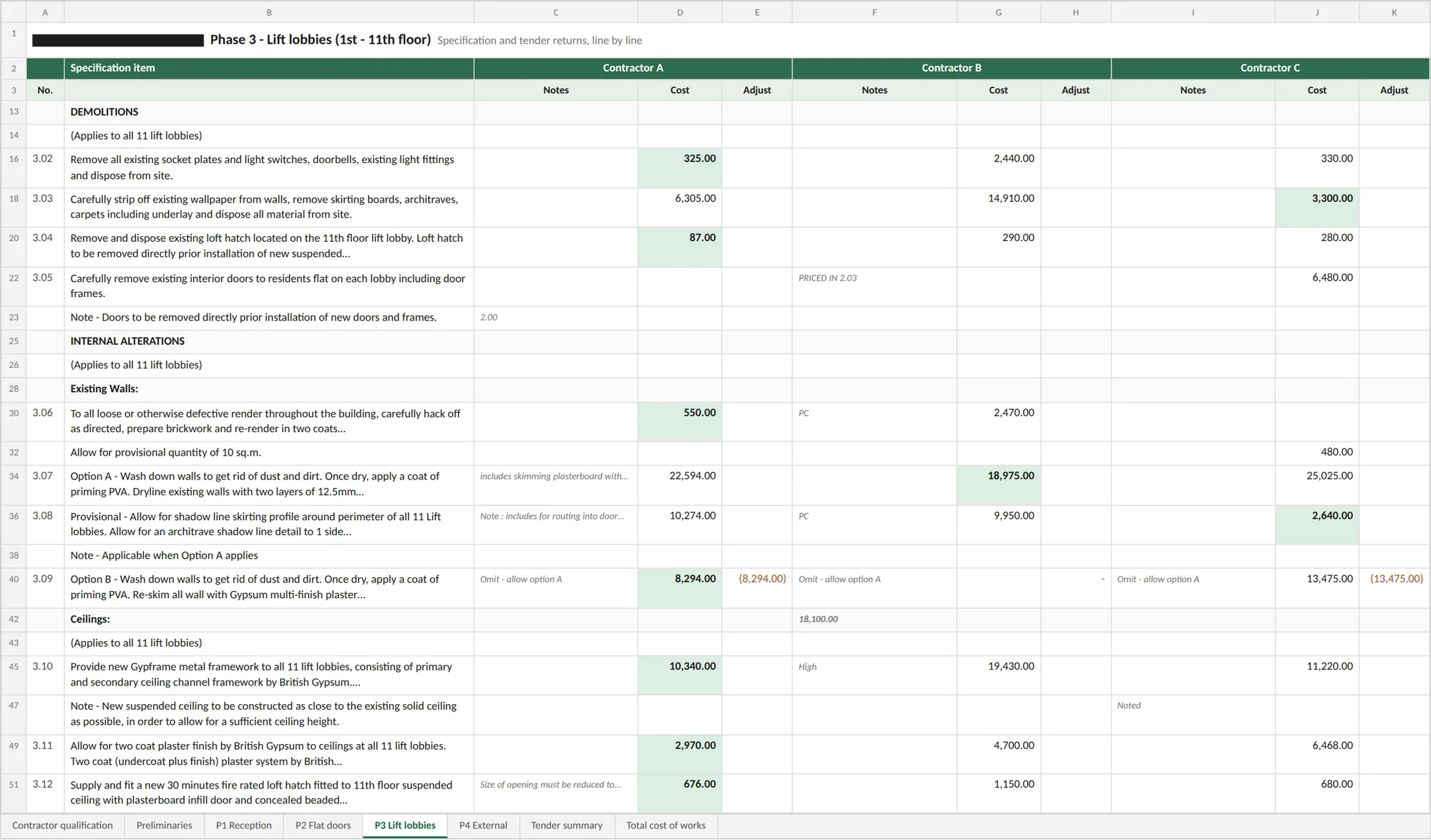Viewport: 1431px width, 840px height.
Task: Select the 6,480.00 cost cell
Action: tap(1317, 287)
